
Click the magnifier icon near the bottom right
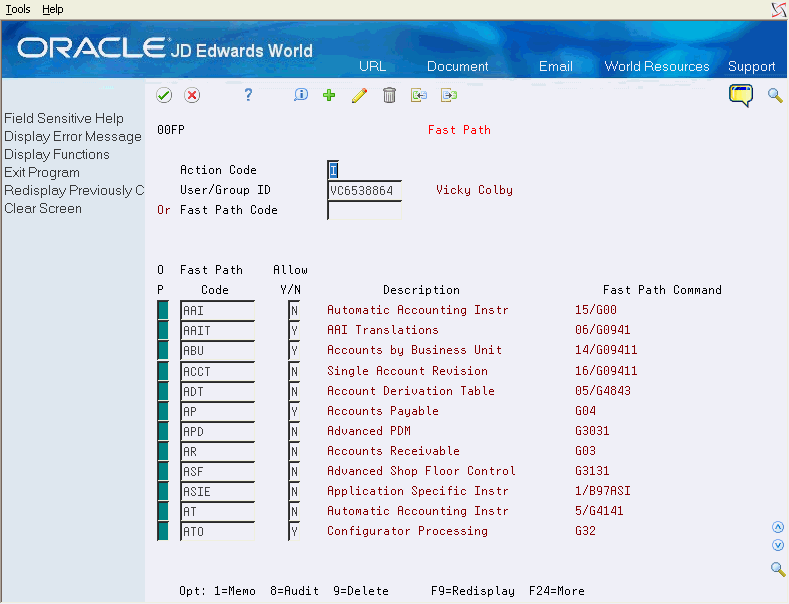click(778, 569)
